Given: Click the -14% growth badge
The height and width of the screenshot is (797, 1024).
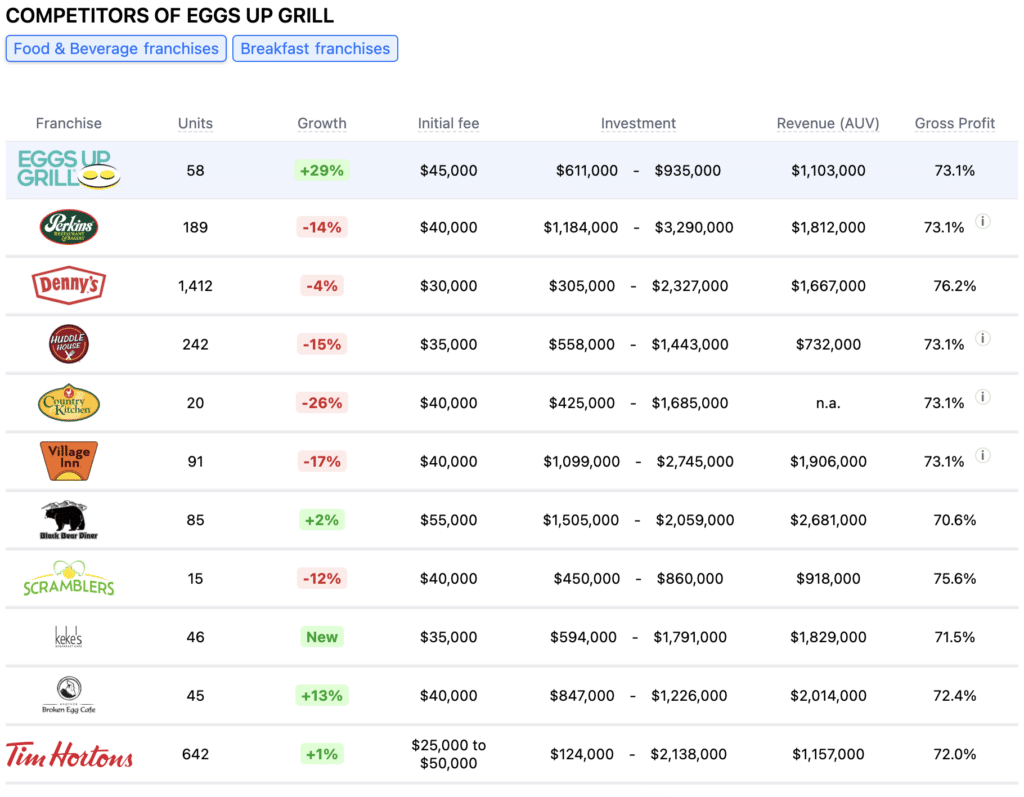Looking at the screenshot, I should [x=322, y=227].
